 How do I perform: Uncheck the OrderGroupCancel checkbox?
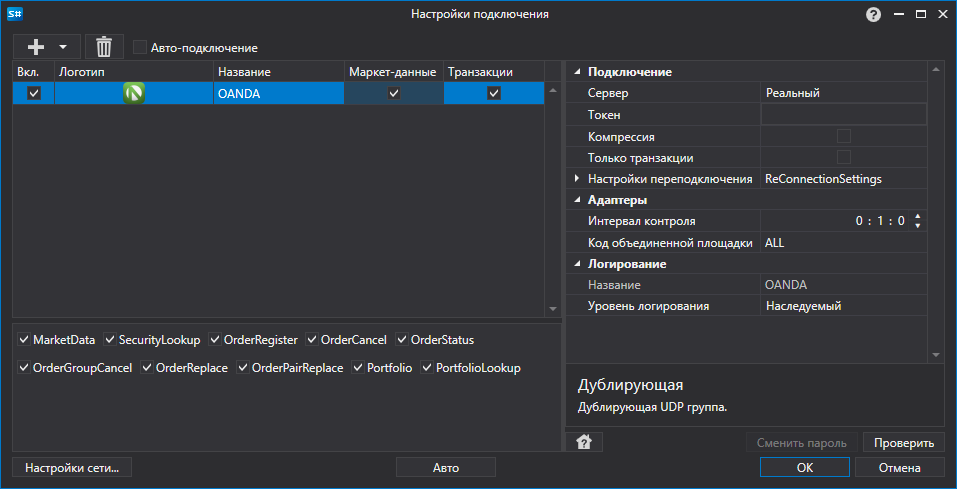(x=24, y=368)
